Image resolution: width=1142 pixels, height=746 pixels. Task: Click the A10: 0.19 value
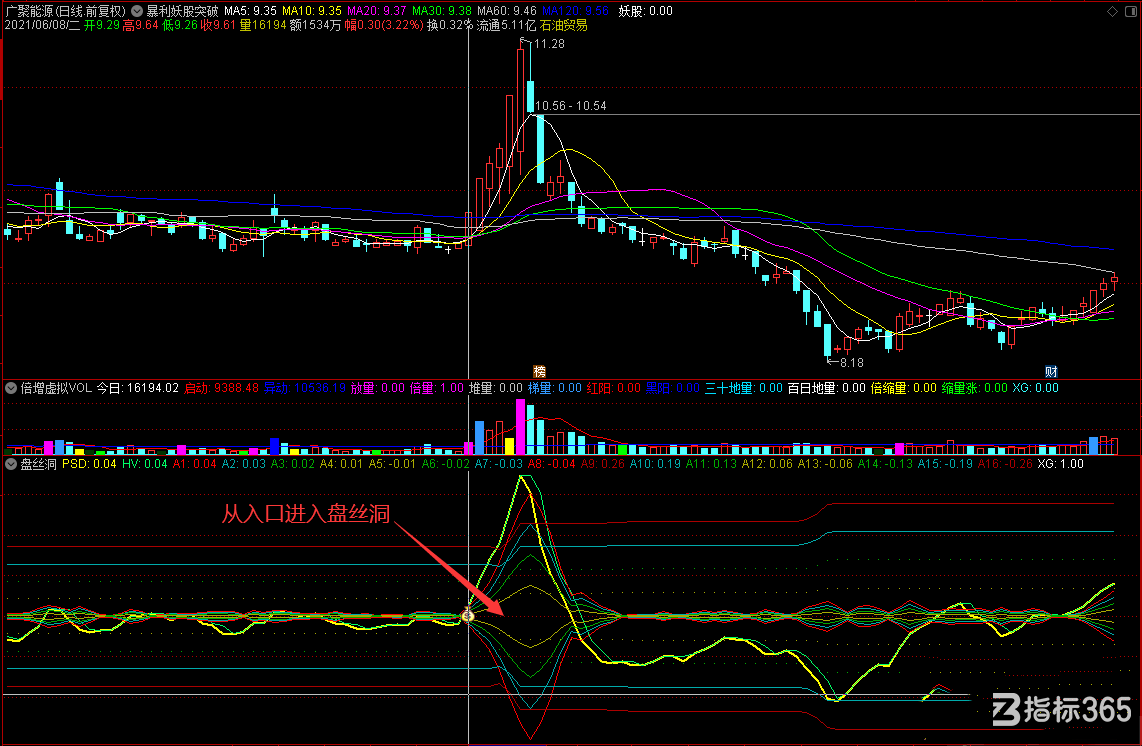tap(655, 464)
